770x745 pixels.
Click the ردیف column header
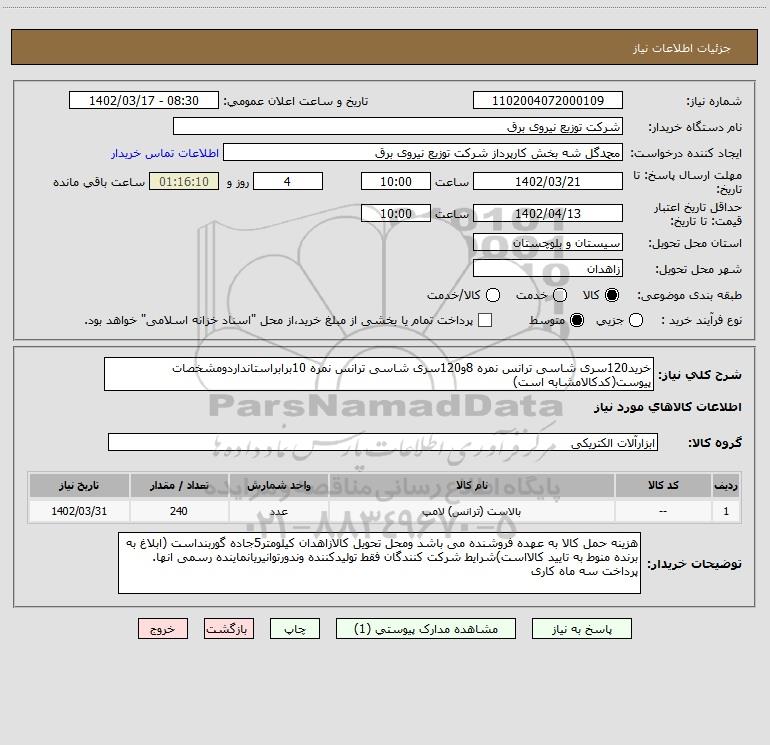tap(726, 486)
